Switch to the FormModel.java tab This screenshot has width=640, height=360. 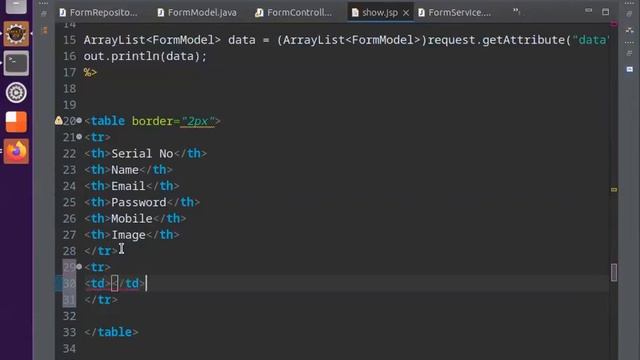197,13
